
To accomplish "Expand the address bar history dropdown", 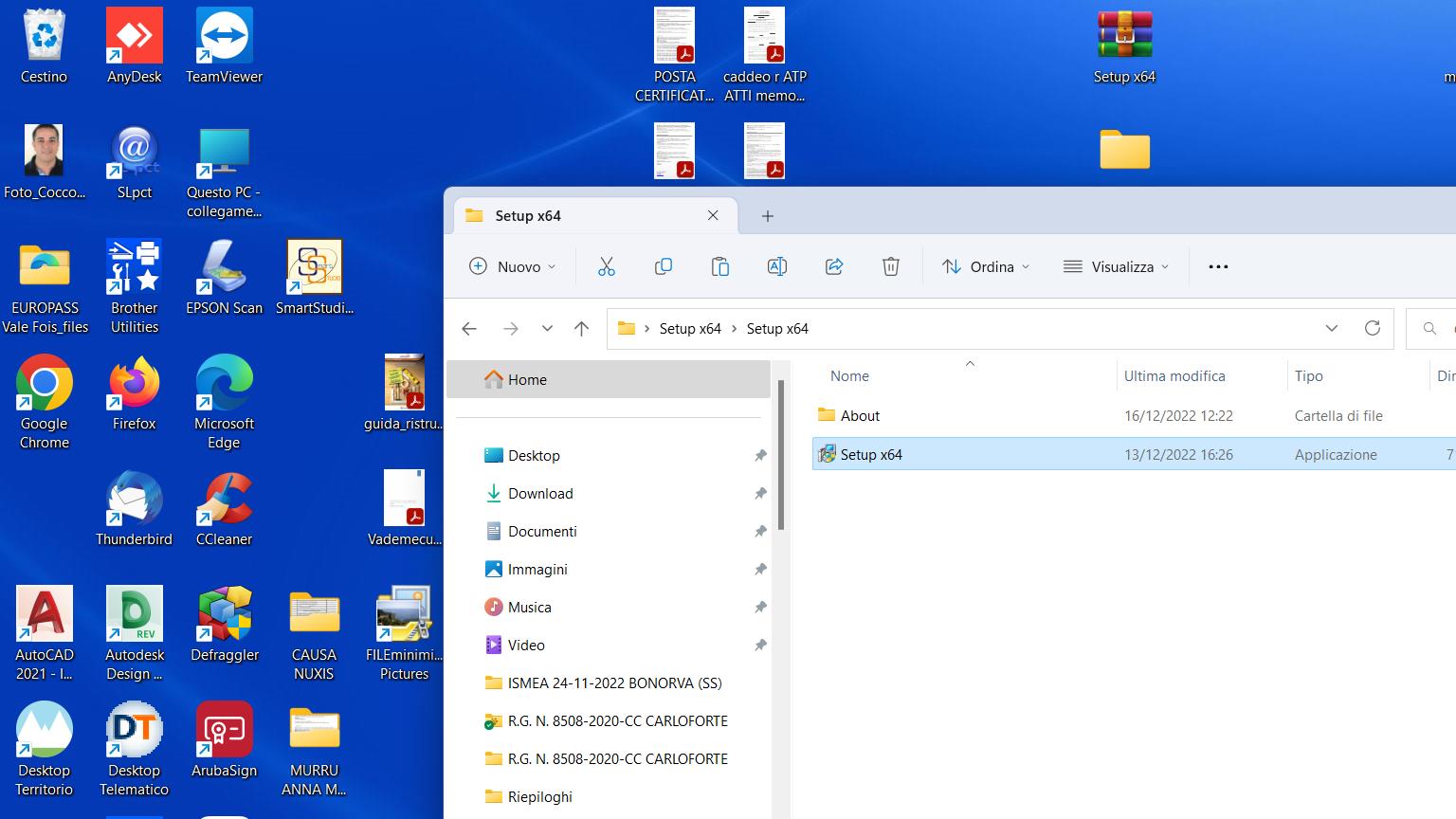I will (1331, 328).
